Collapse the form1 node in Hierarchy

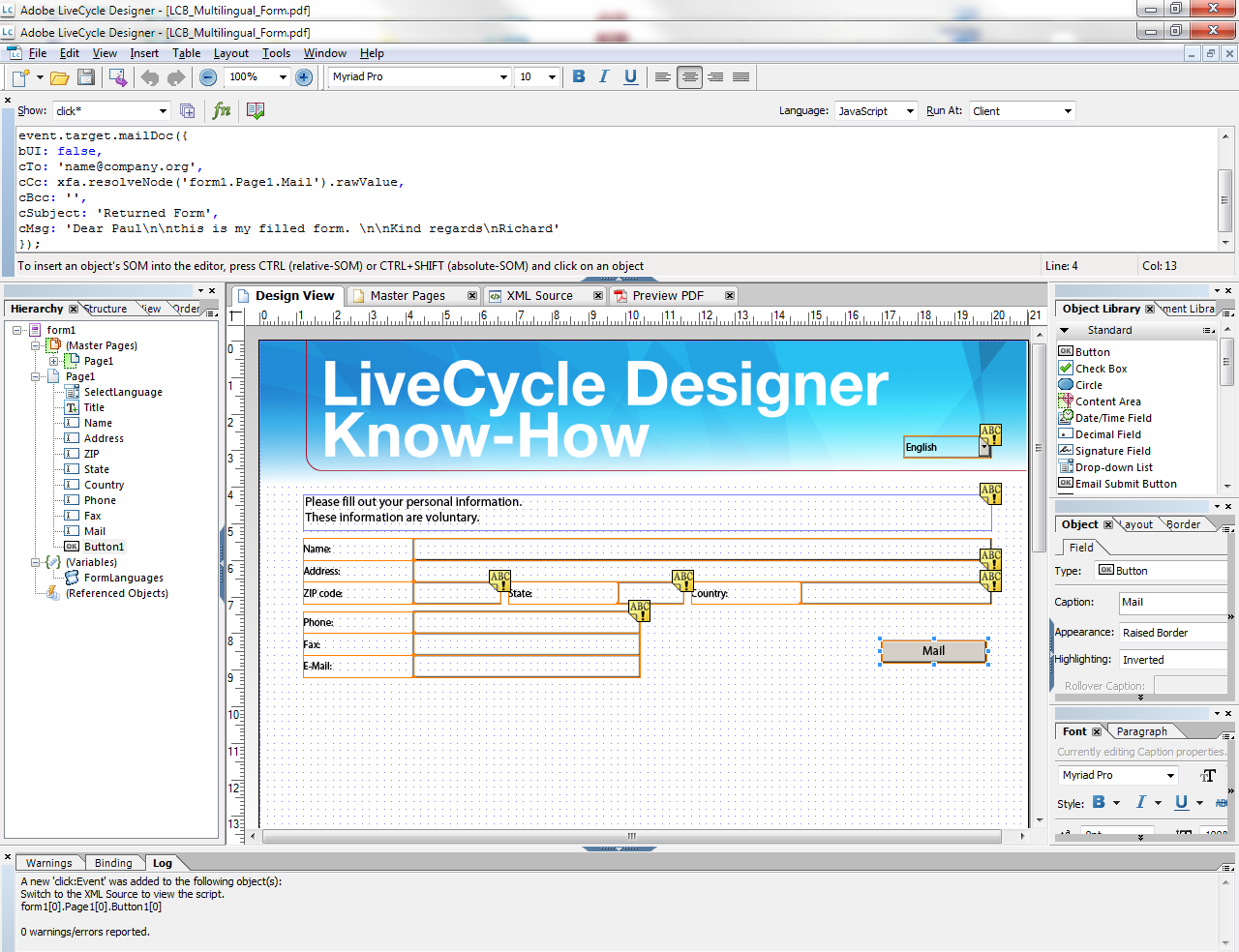(x=17, y=331)
